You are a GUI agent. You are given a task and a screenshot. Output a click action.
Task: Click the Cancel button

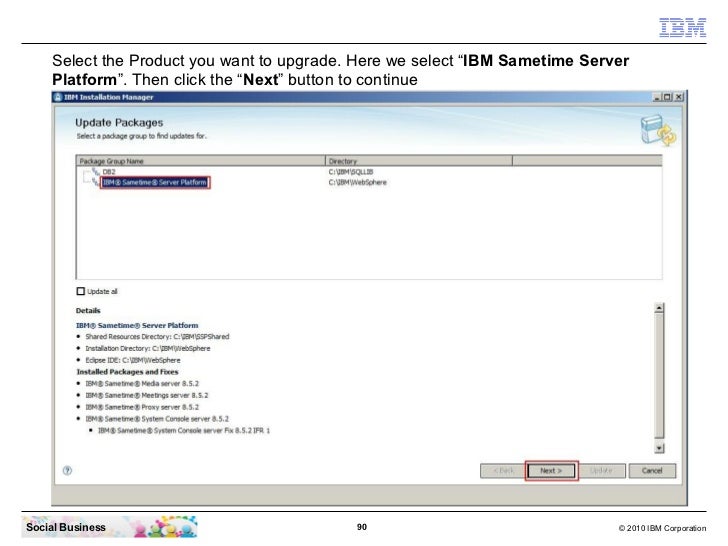click(652, 471)
